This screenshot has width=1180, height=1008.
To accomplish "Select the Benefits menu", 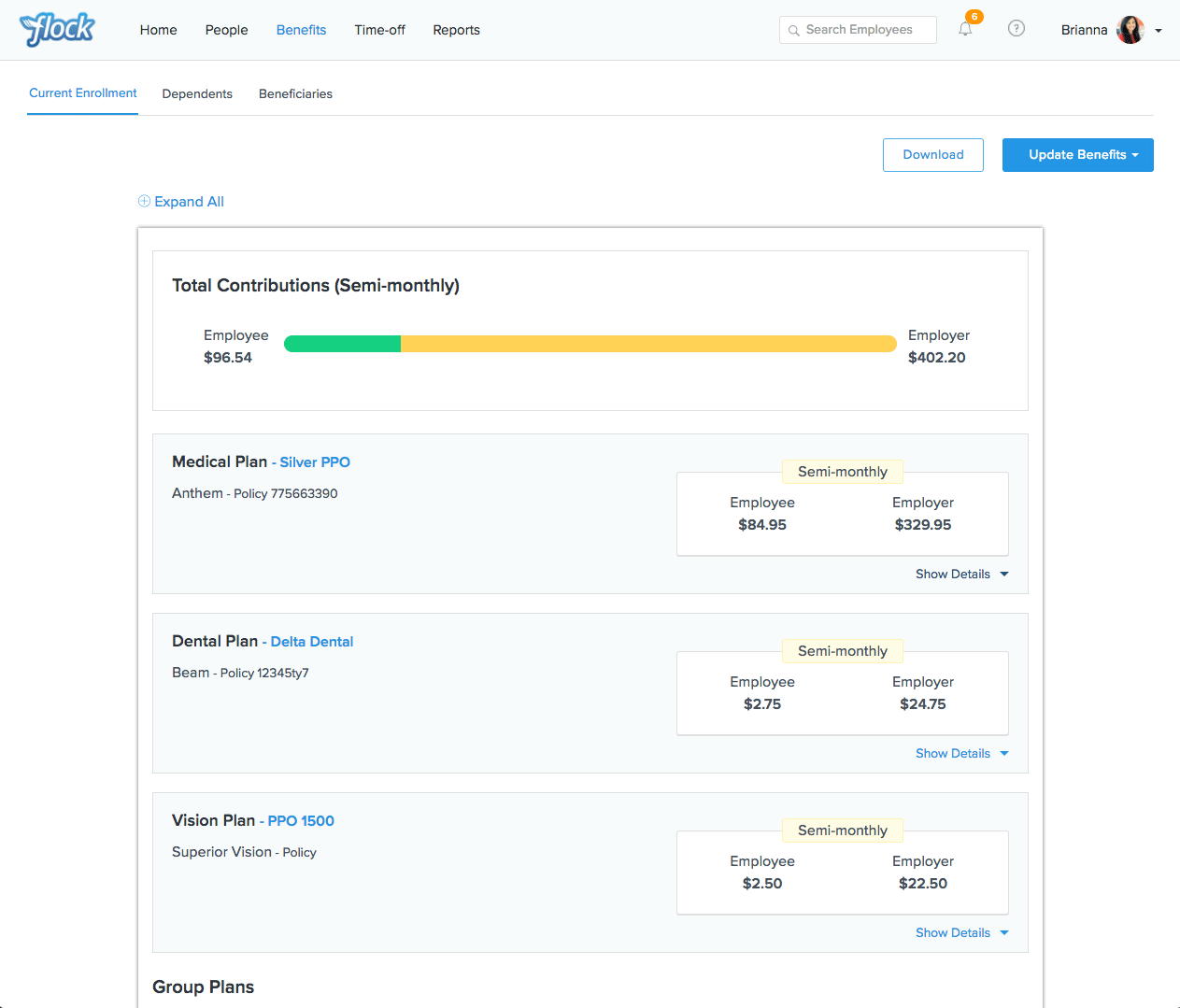I will point(302,30).
